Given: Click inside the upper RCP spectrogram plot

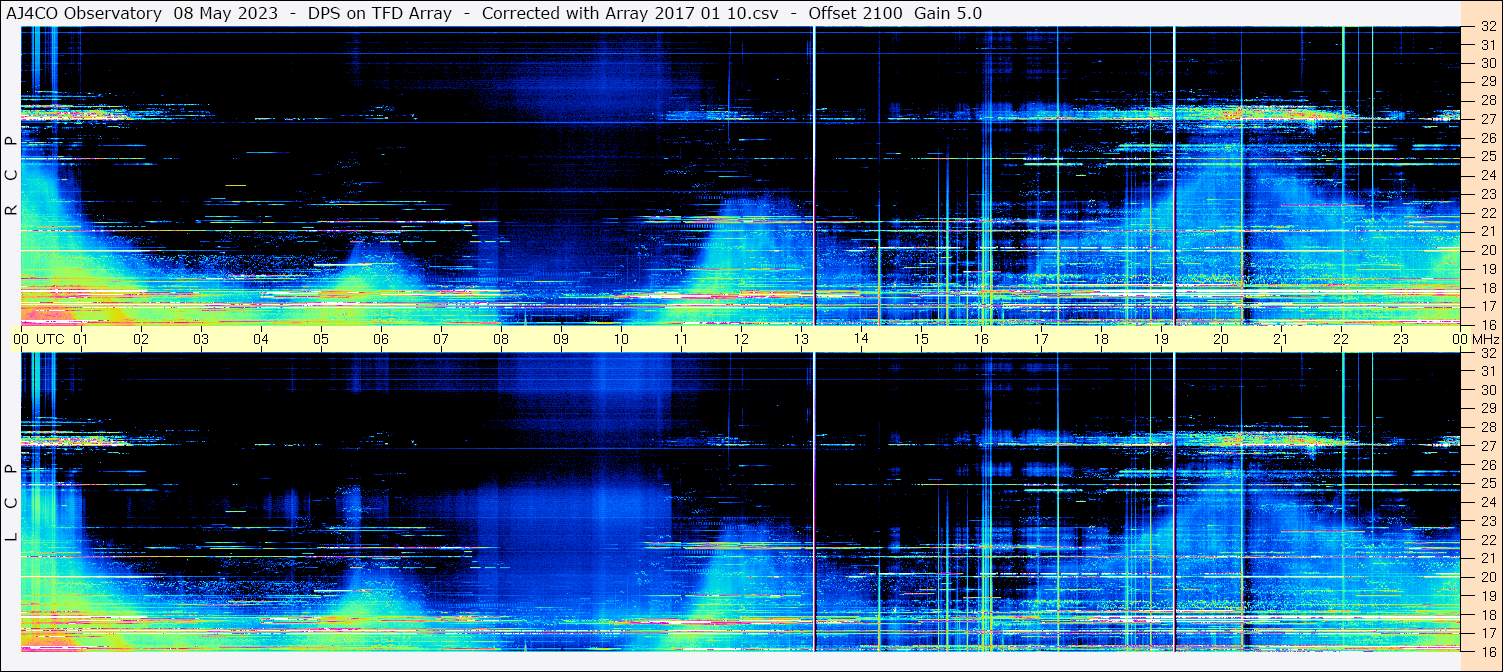Looking at the screenshot, I should click(x=741, y=176).
